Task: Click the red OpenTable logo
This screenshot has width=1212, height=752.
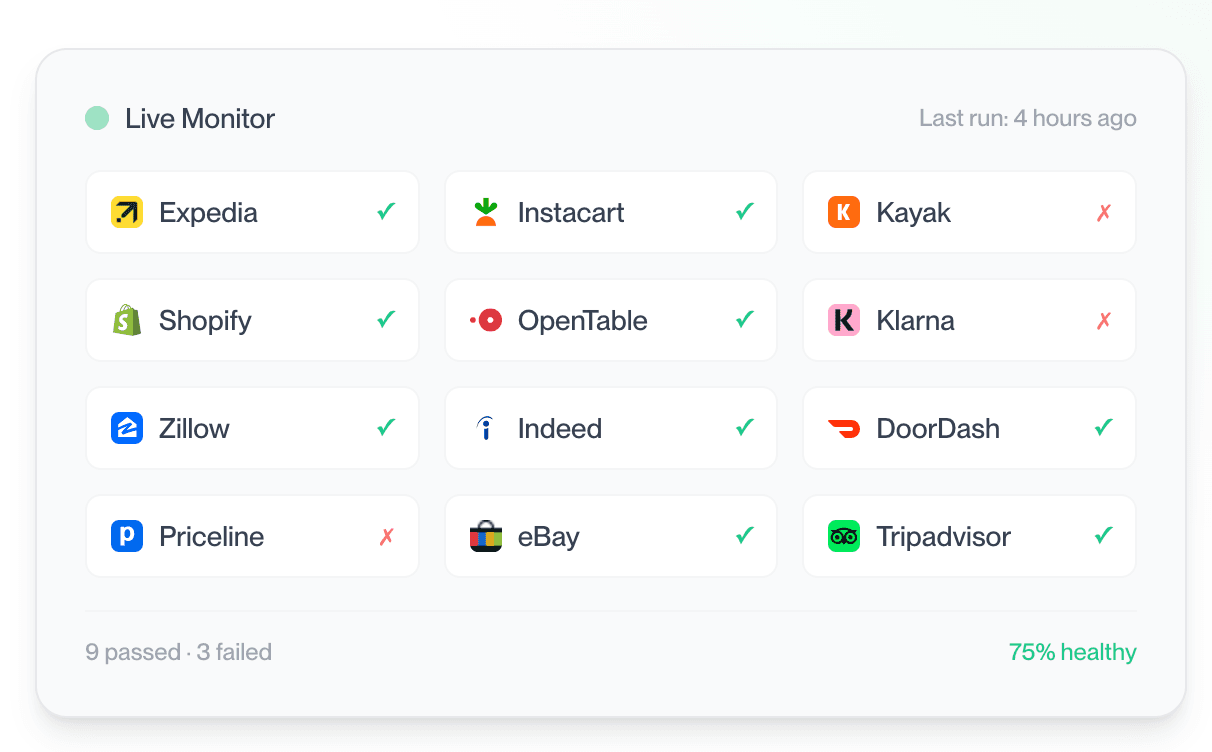Action: 486,320
